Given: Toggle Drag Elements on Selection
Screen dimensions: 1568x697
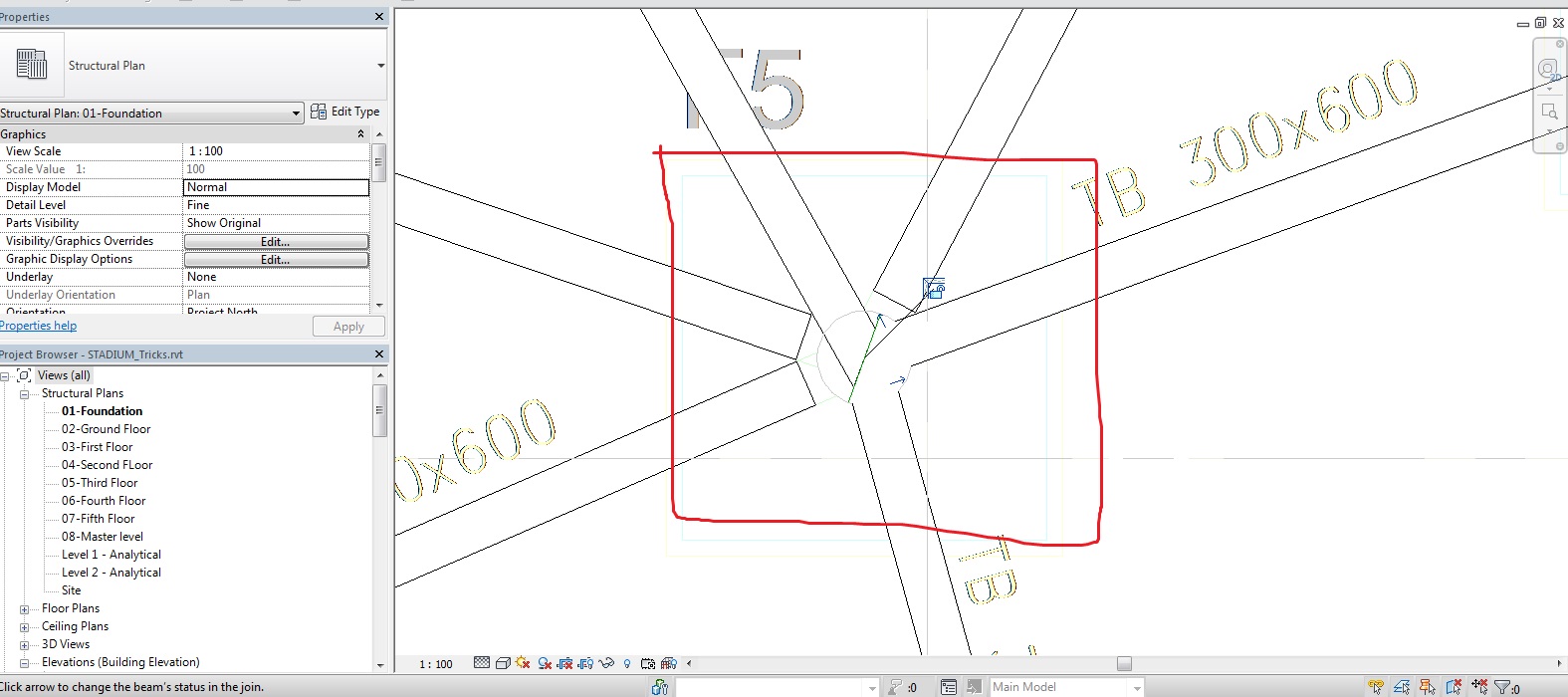Looking at the screenshot, I should [x=1479, y=687].
